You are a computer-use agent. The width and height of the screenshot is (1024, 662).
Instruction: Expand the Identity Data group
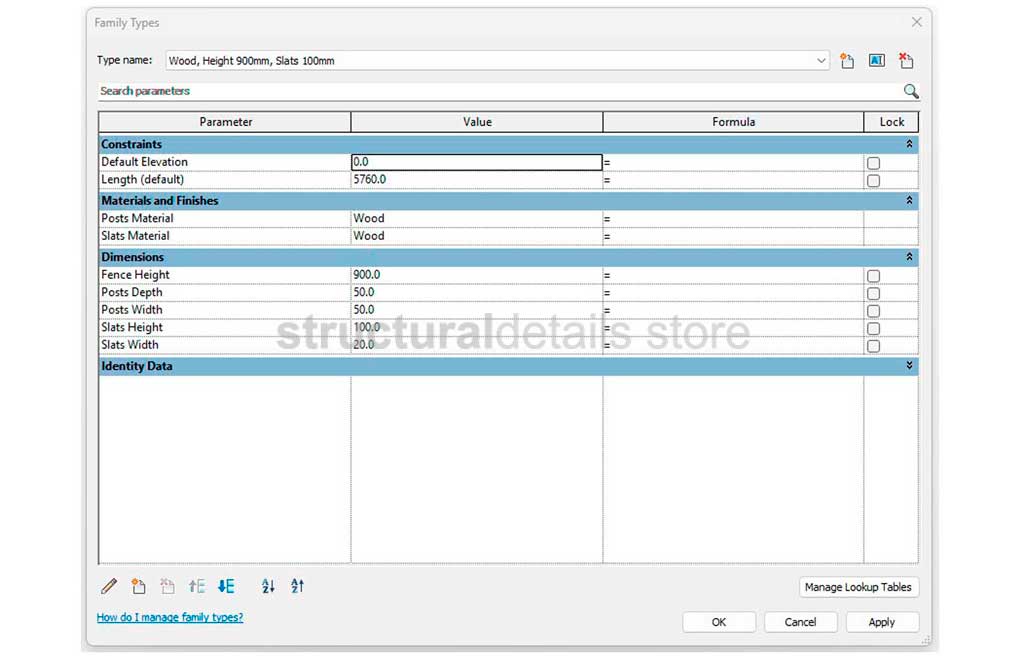coord(909,367)
